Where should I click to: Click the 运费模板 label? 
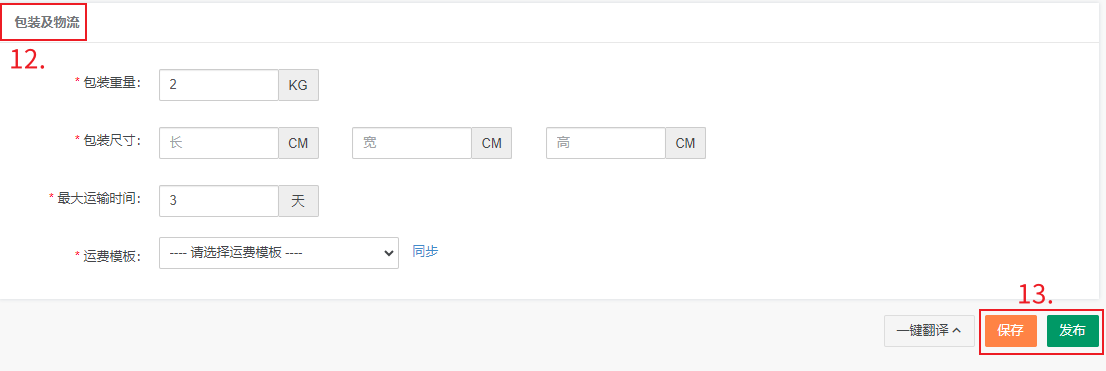112,256
